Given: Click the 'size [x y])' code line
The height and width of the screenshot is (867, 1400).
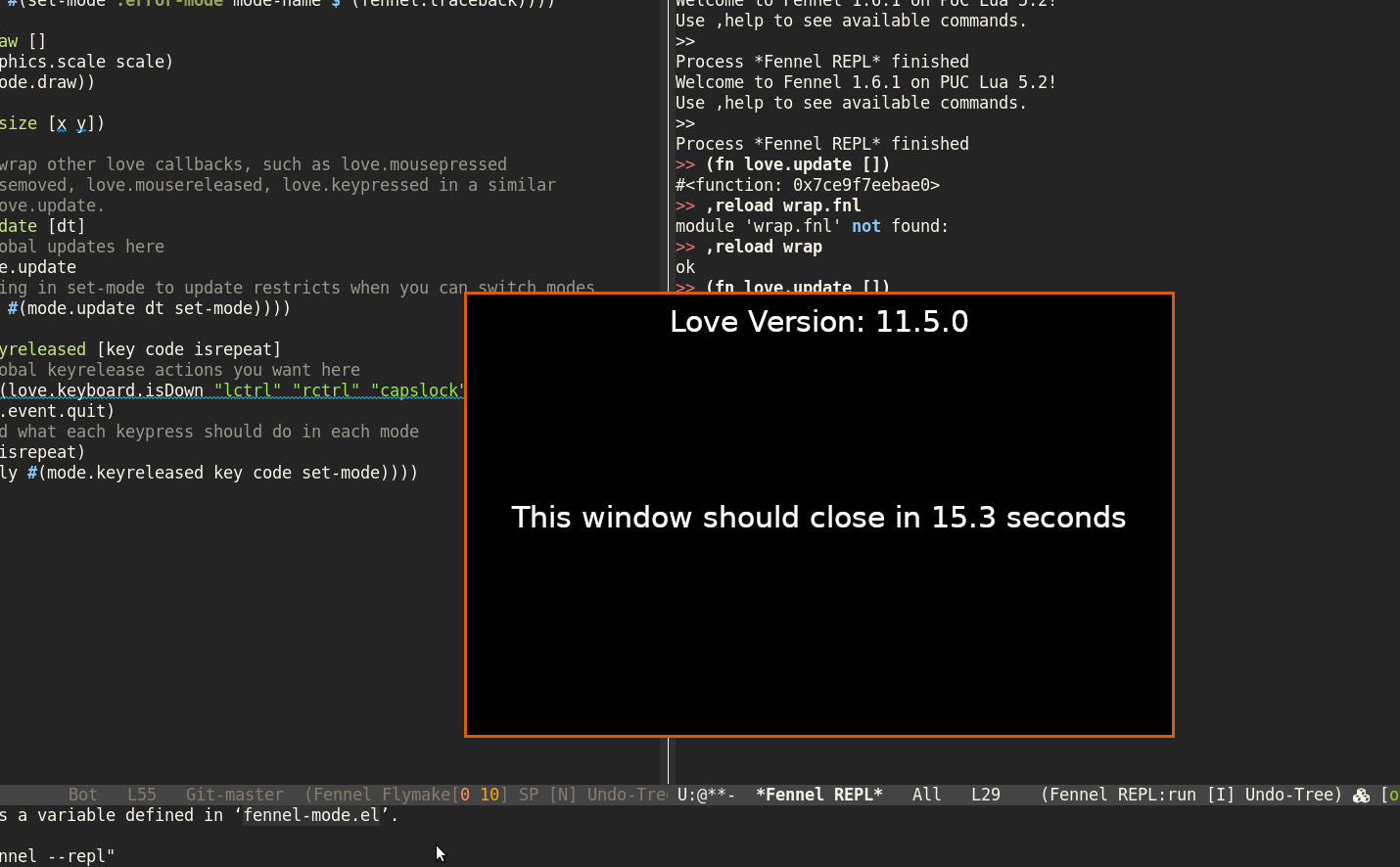Looking at the screenshot, I should (x=52, y=123).
